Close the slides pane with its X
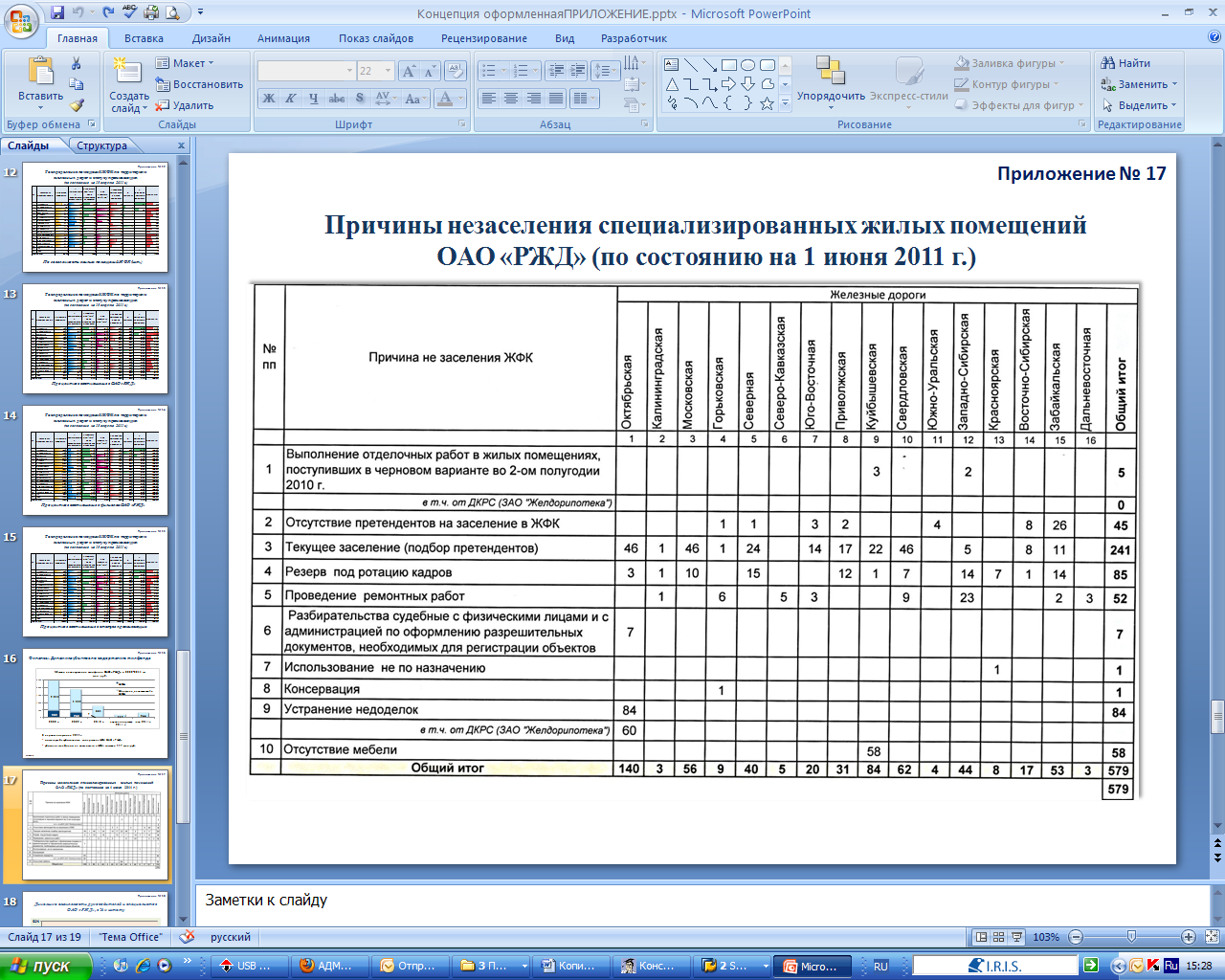 click(181, 145)
